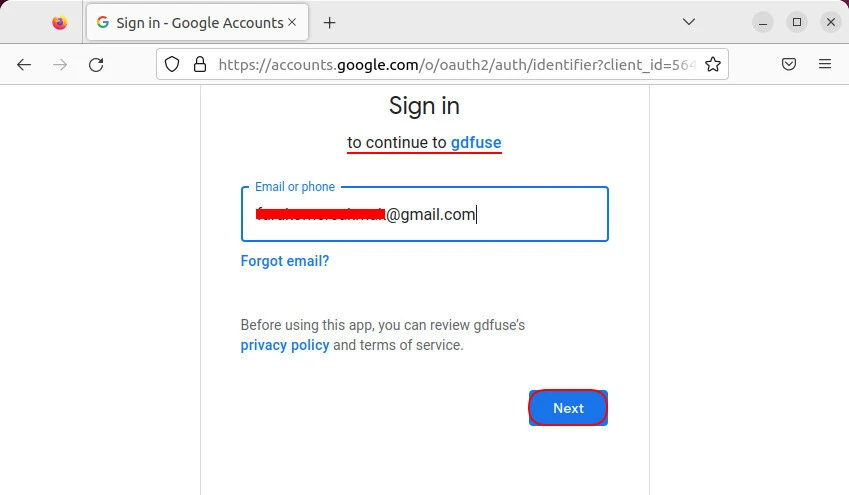Open the privacy policy link
849x495 pixels.
tap(285, 345)
